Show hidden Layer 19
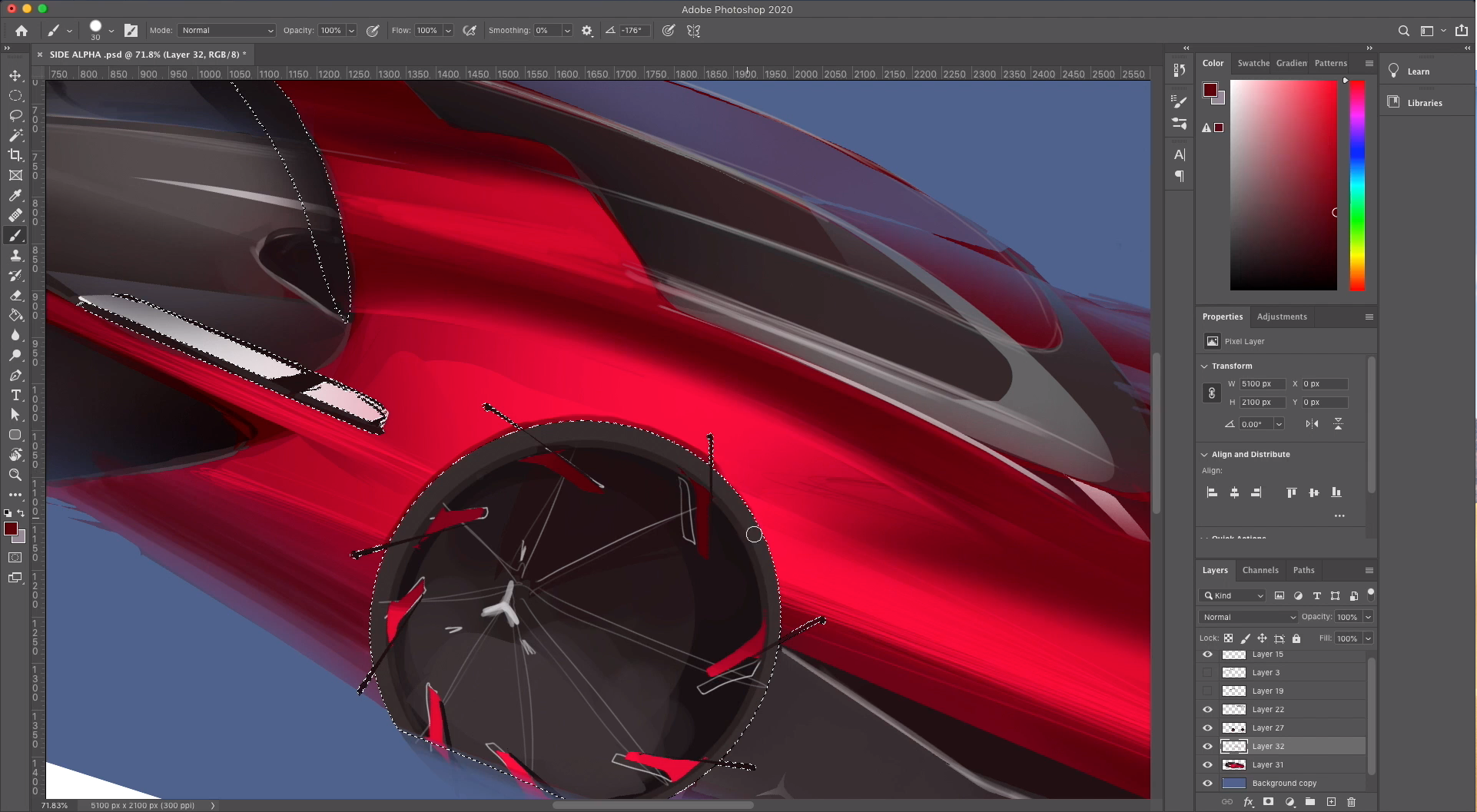1477x812 pixels. click(1207, 691)
